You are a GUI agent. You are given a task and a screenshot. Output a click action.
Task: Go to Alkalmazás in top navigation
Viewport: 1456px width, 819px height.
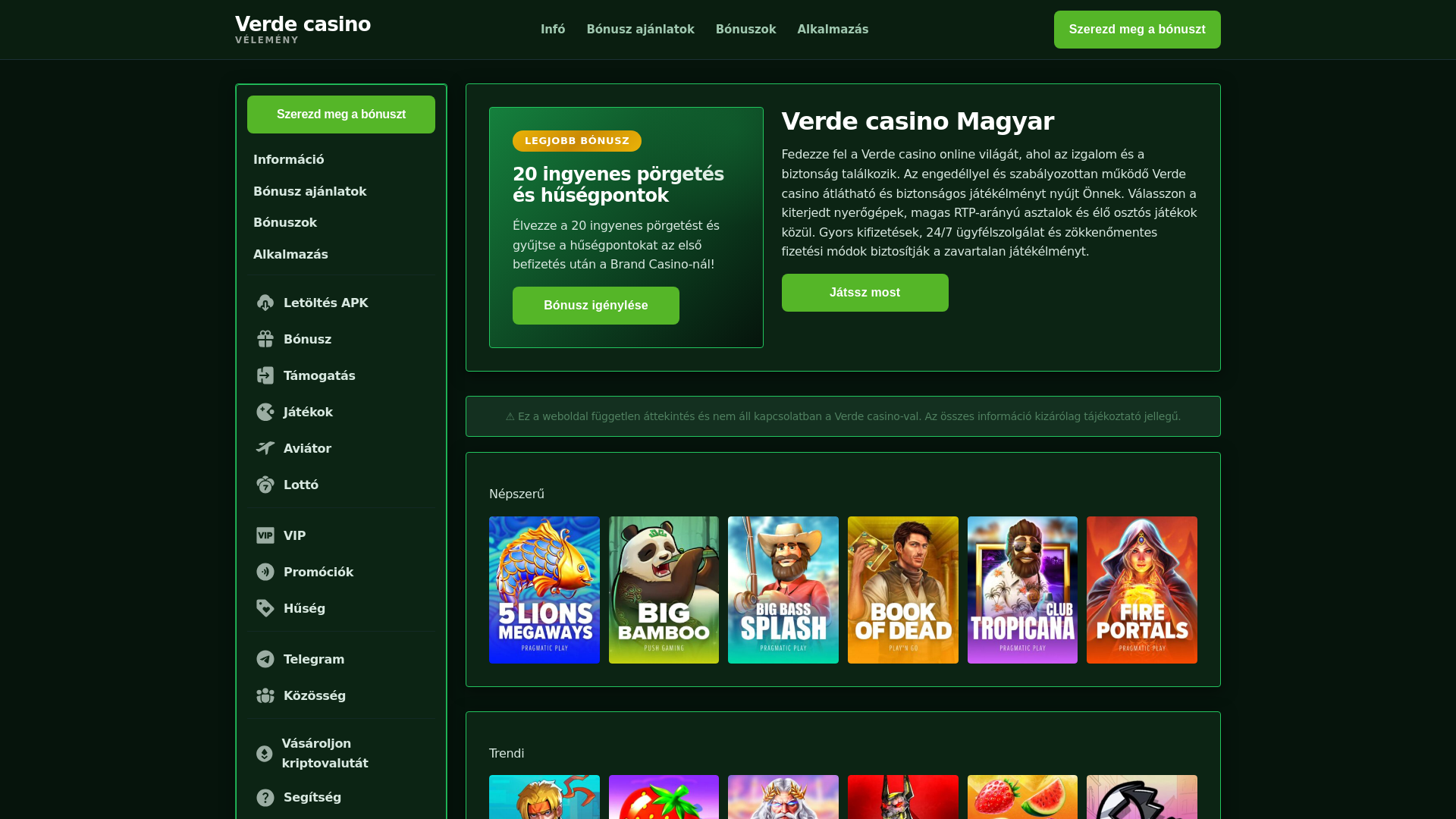pos(833,30)
